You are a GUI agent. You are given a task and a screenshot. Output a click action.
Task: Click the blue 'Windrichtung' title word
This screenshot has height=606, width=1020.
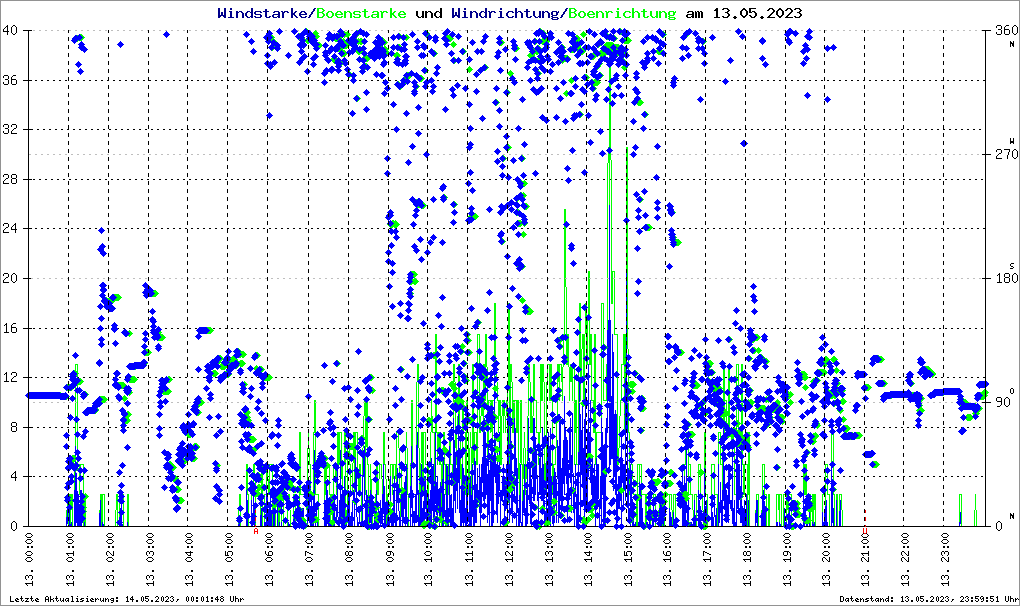[x=505, y=13]
